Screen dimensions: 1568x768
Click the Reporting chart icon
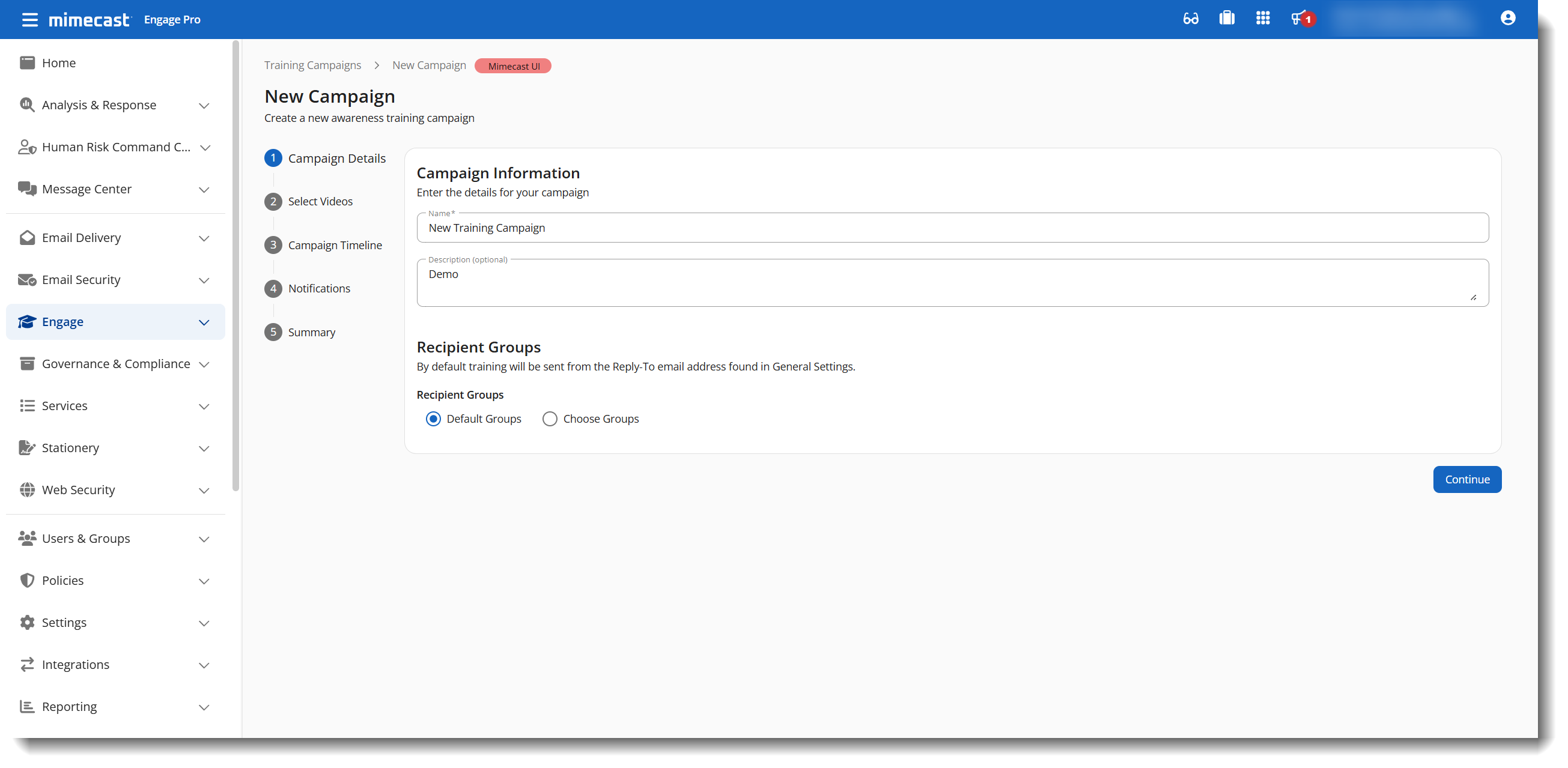pos(27,706)
